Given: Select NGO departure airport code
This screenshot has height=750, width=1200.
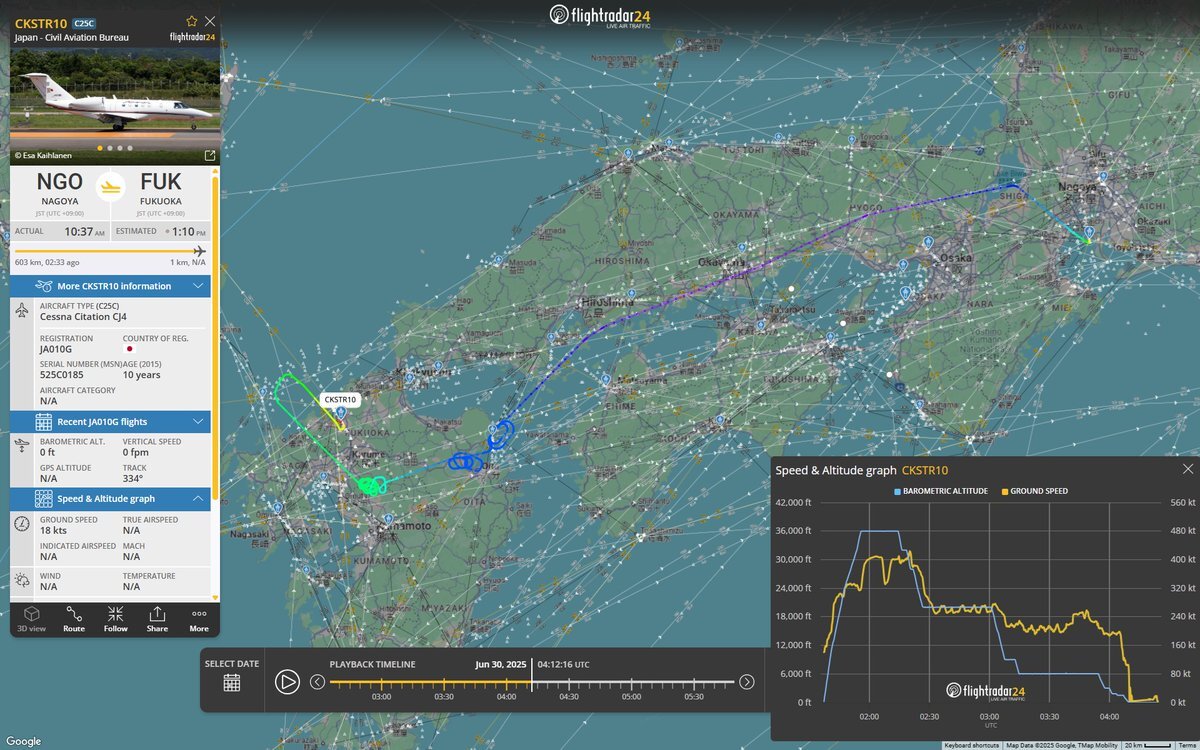Looking at the screenshot, I should tap(60, 182).
